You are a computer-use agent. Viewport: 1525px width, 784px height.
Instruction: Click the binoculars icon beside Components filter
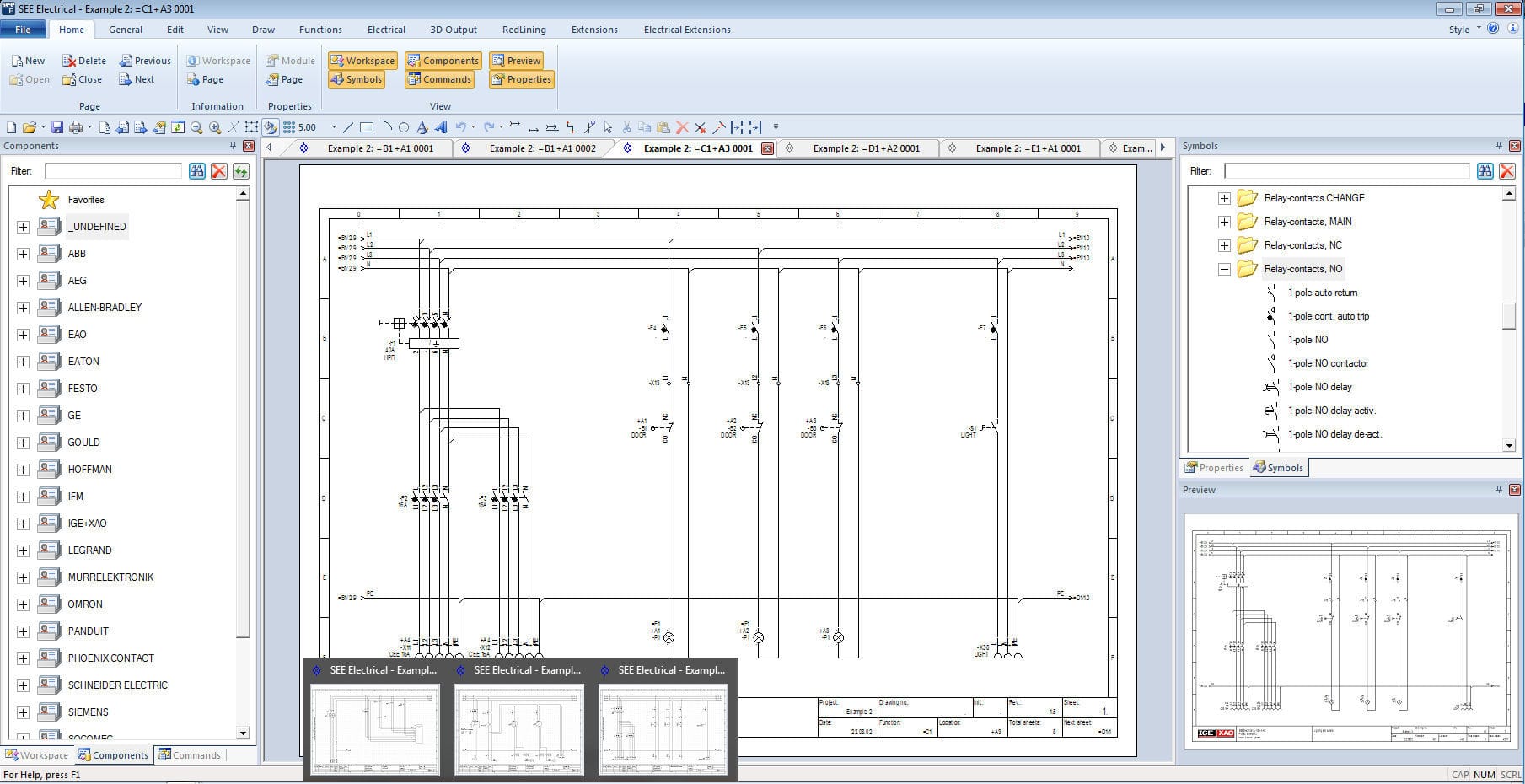pyautogui.click(x=197, y=171)
